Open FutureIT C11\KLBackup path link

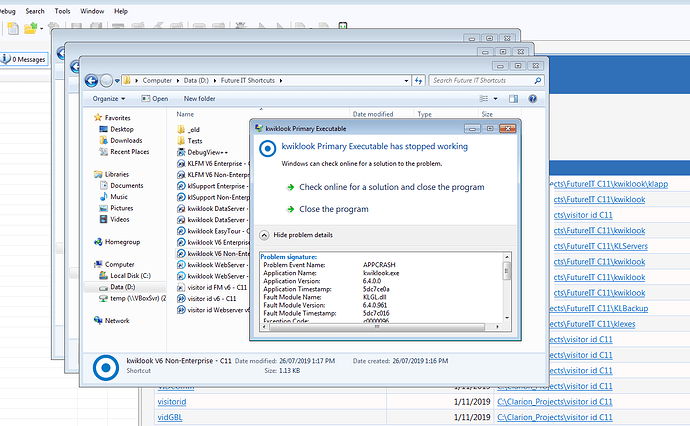599,308
